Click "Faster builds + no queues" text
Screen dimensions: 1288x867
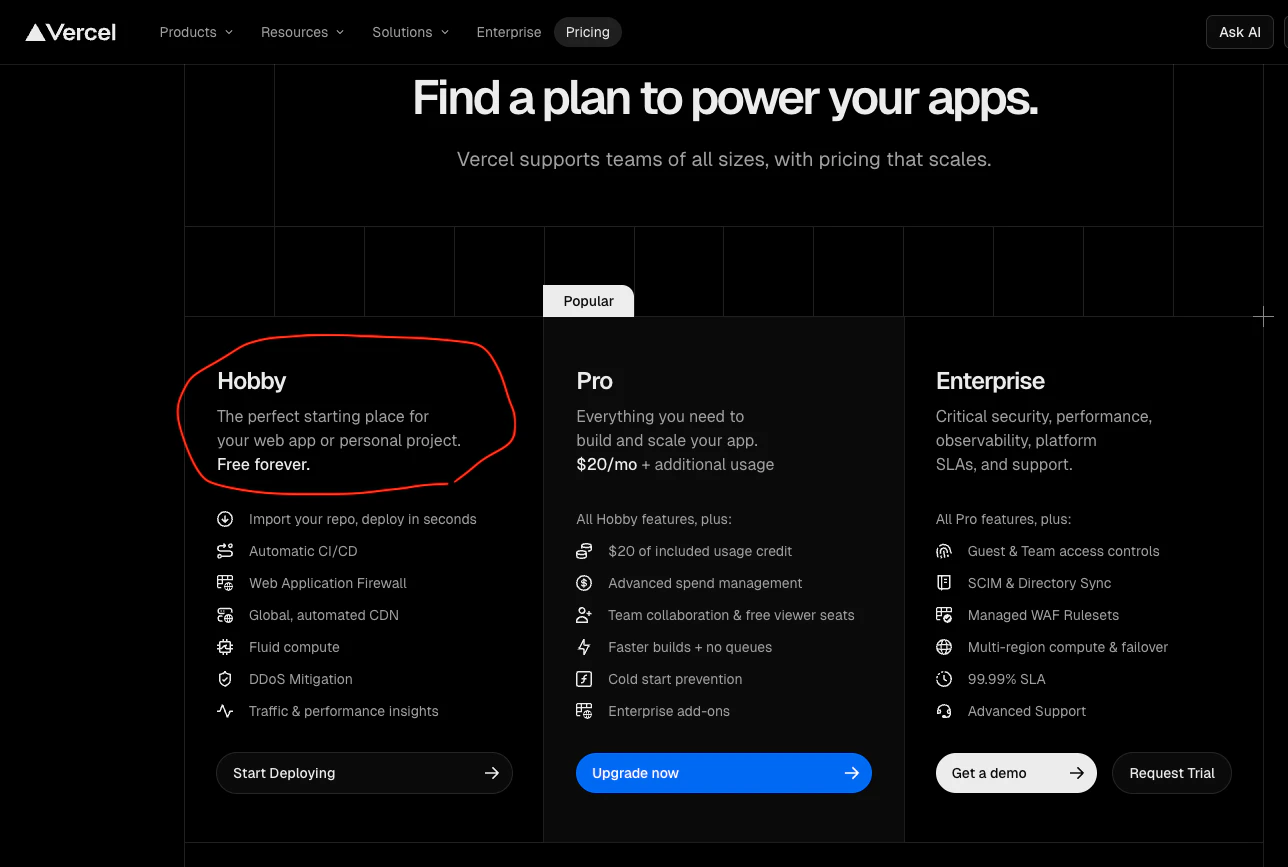coord(690,647)
